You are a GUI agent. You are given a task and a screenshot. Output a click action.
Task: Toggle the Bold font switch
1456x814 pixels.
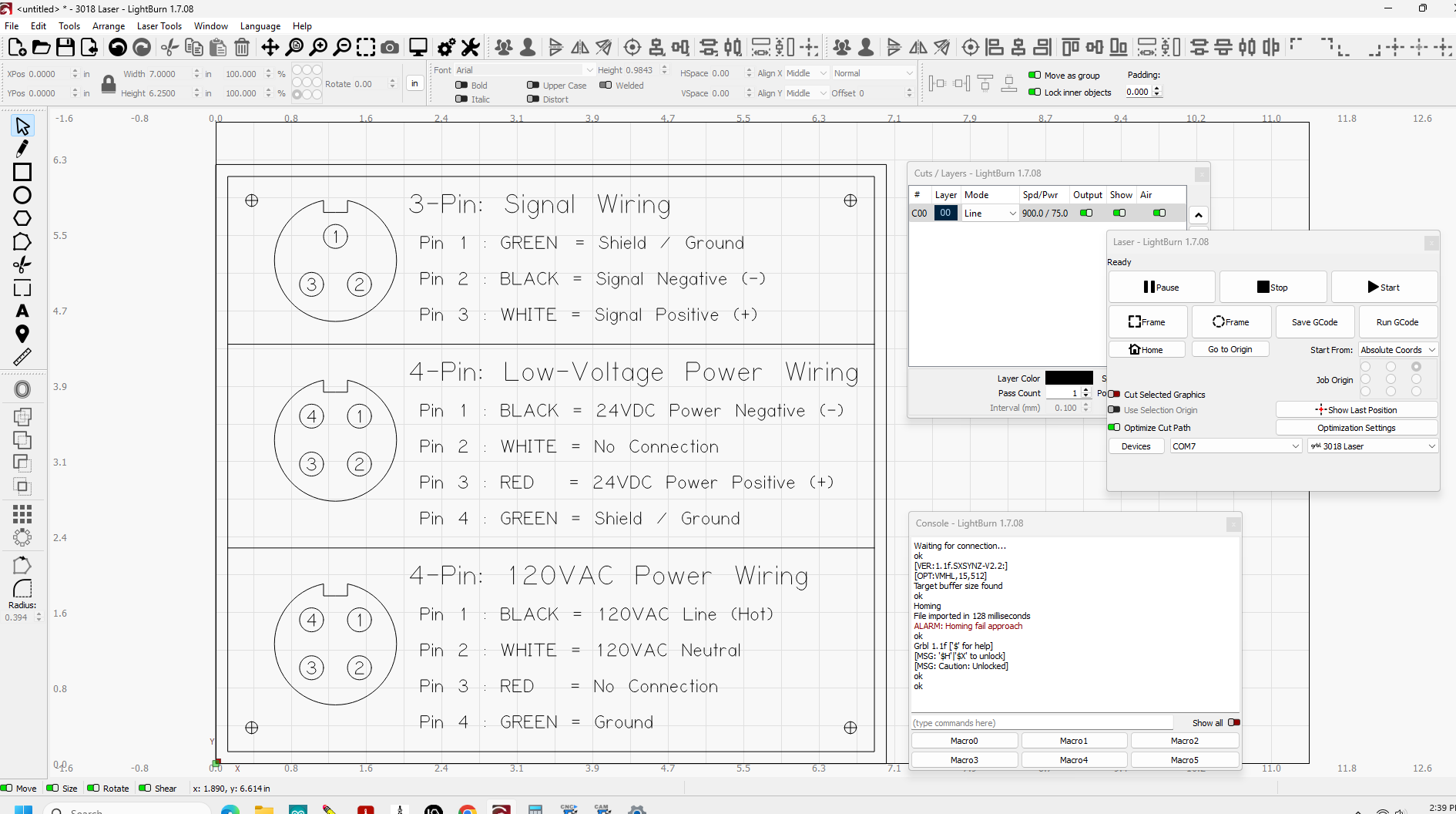point(461,86)
